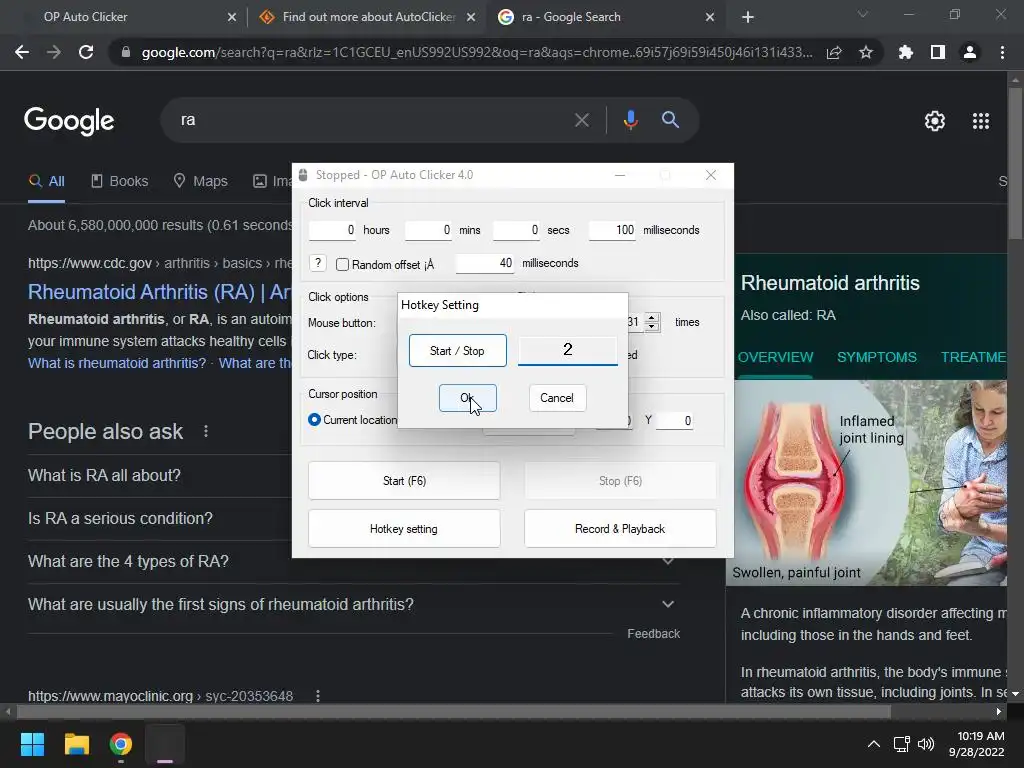
Task: Open the tab search chevron
Action: [x=863, y=14]
